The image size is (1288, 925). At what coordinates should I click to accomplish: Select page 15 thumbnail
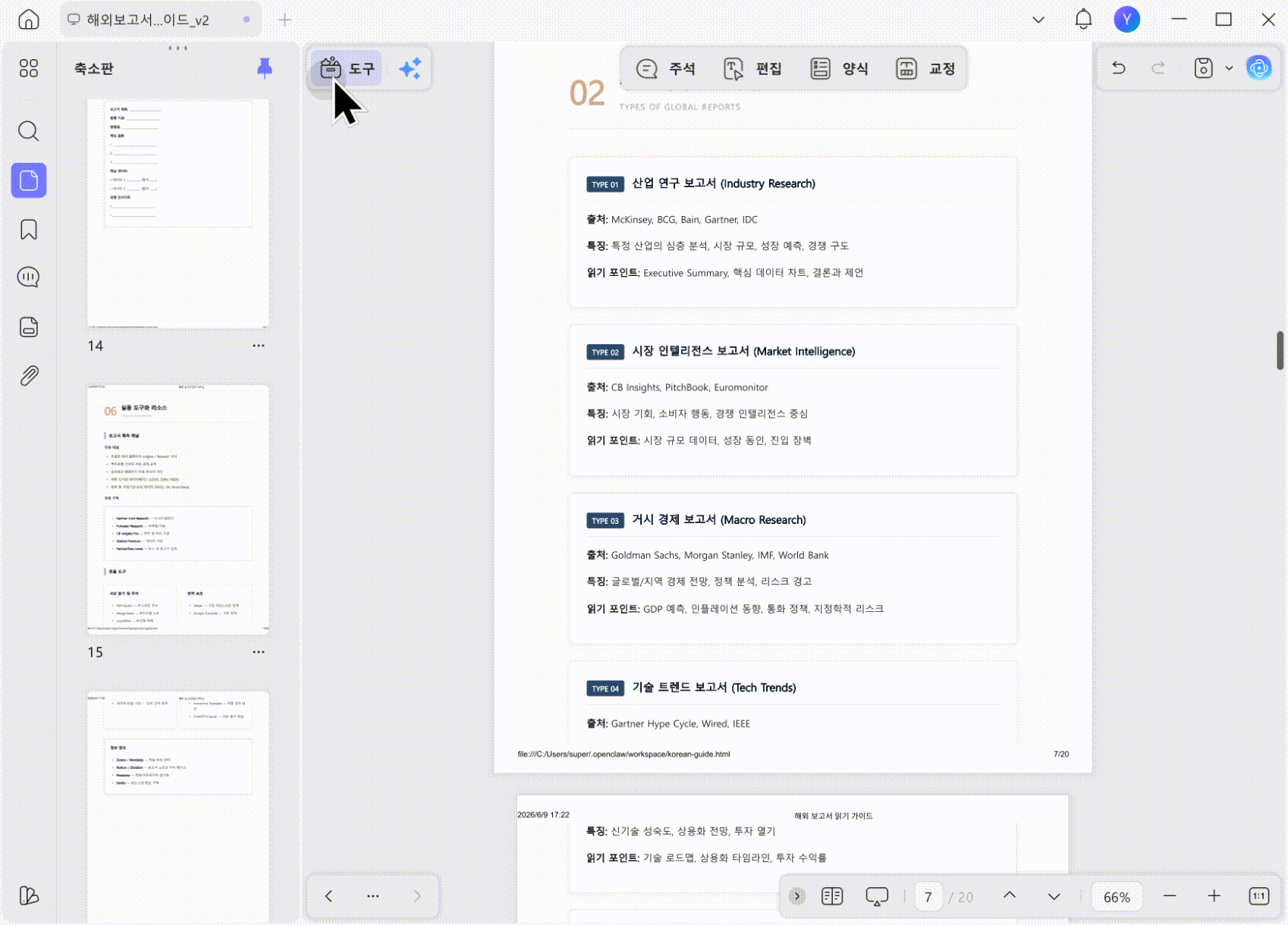tap(178, 510)
